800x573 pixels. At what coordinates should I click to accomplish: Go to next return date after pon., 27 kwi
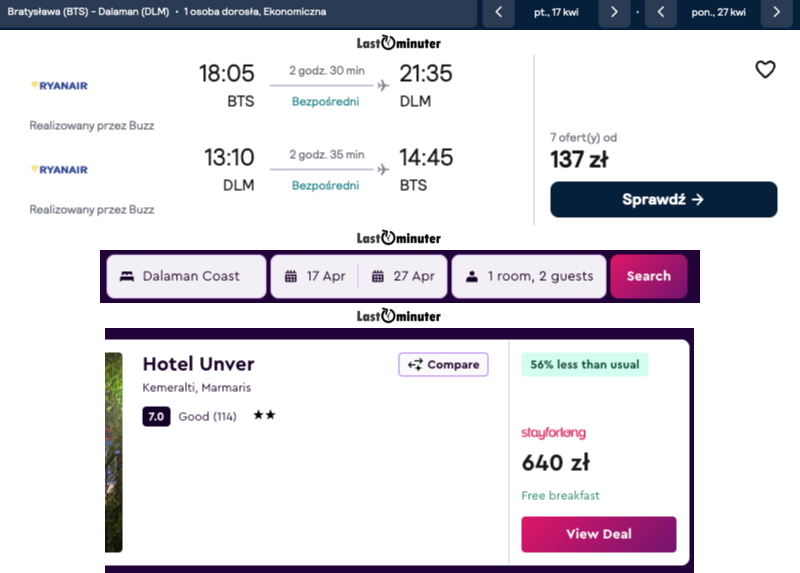coord(777,12)
